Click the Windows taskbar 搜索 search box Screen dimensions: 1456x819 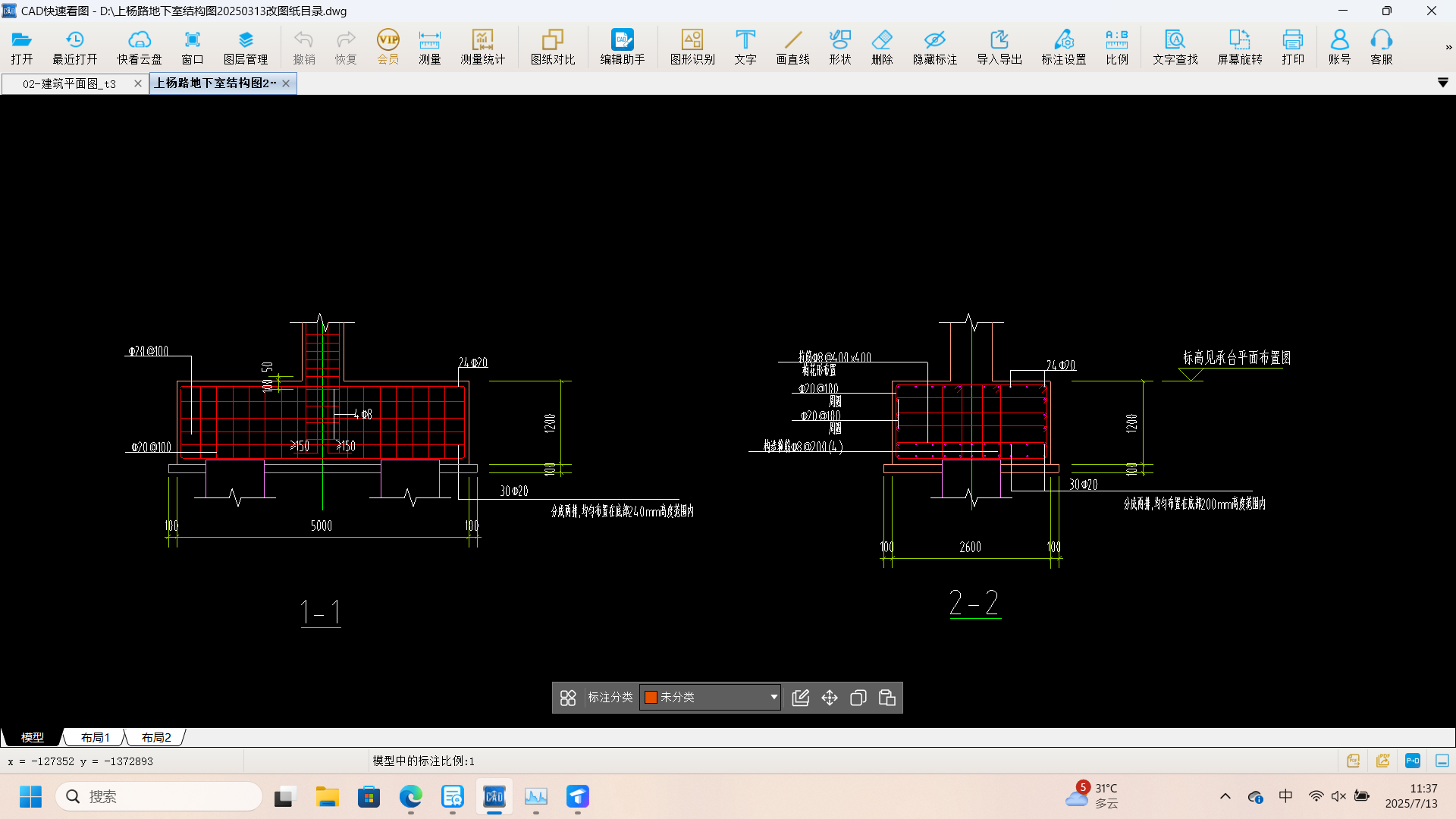click(159, 796)
